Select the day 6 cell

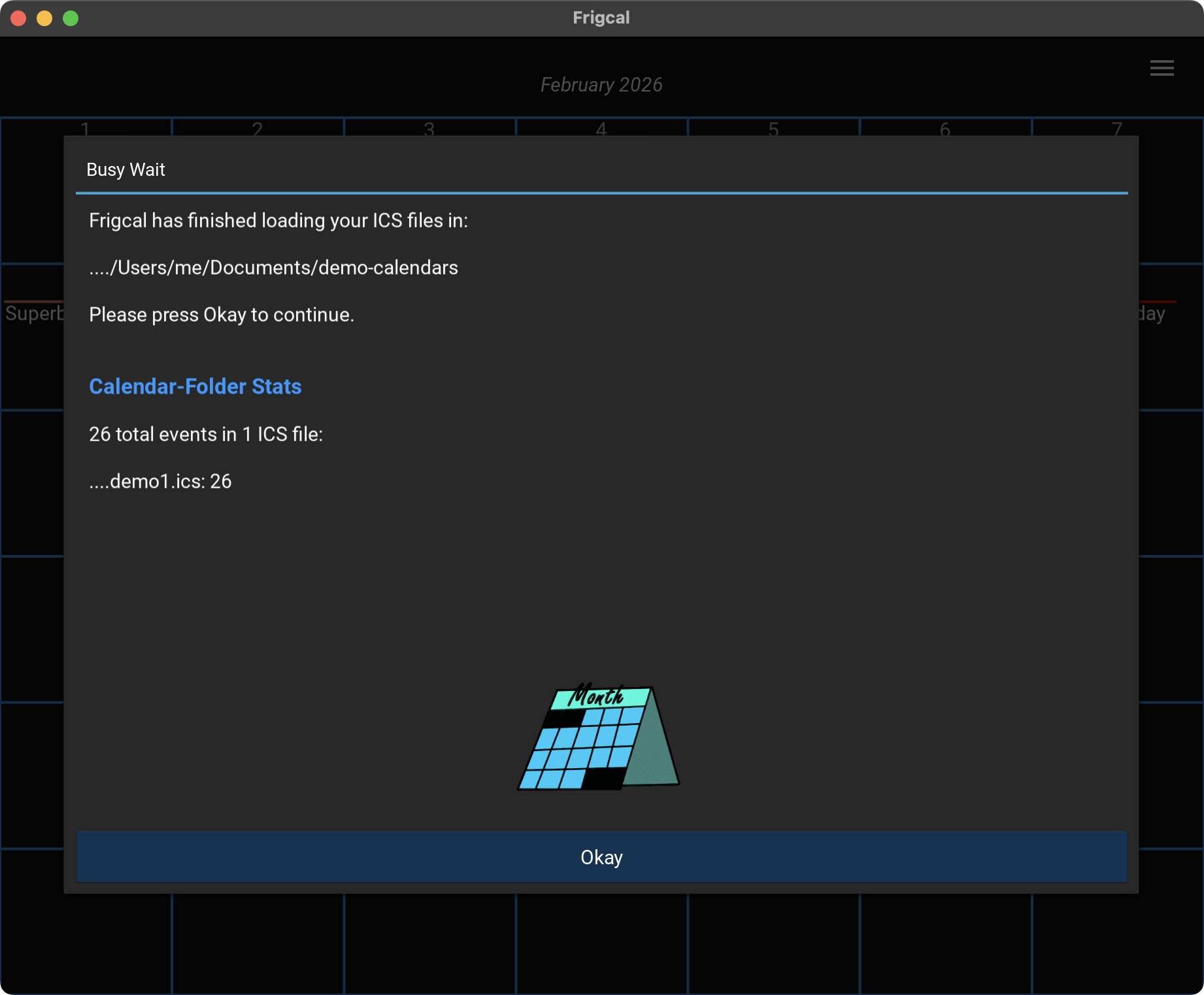pos(945,128)
